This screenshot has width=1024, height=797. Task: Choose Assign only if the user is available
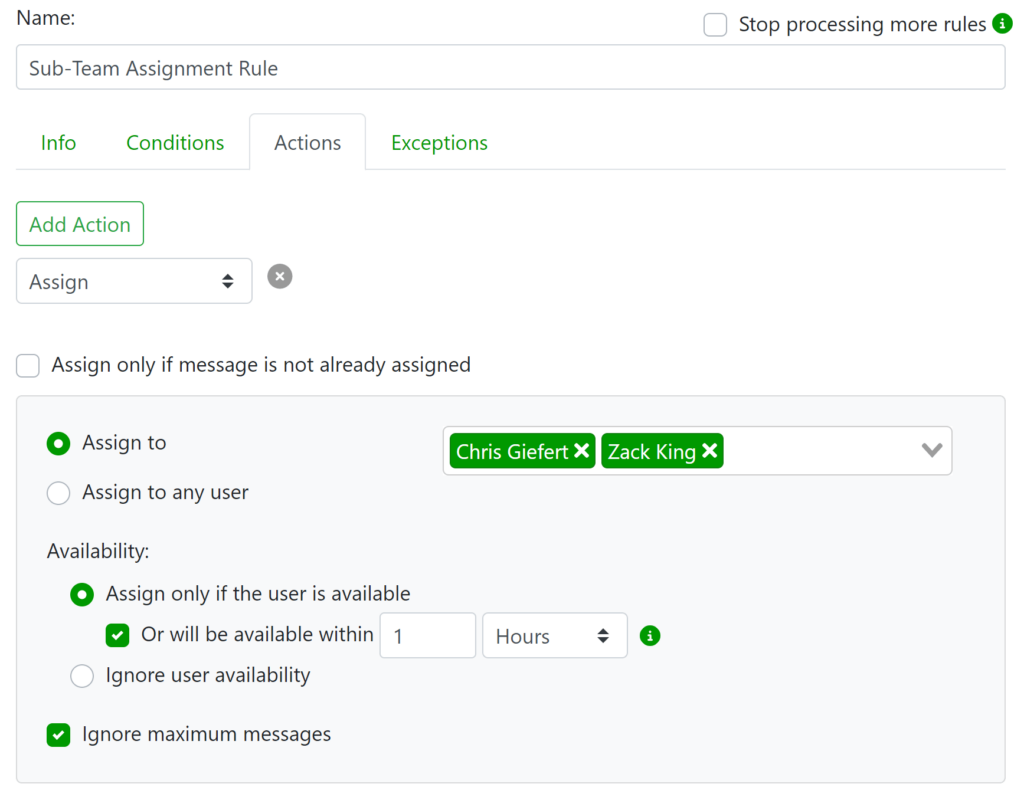coord(82,594)
